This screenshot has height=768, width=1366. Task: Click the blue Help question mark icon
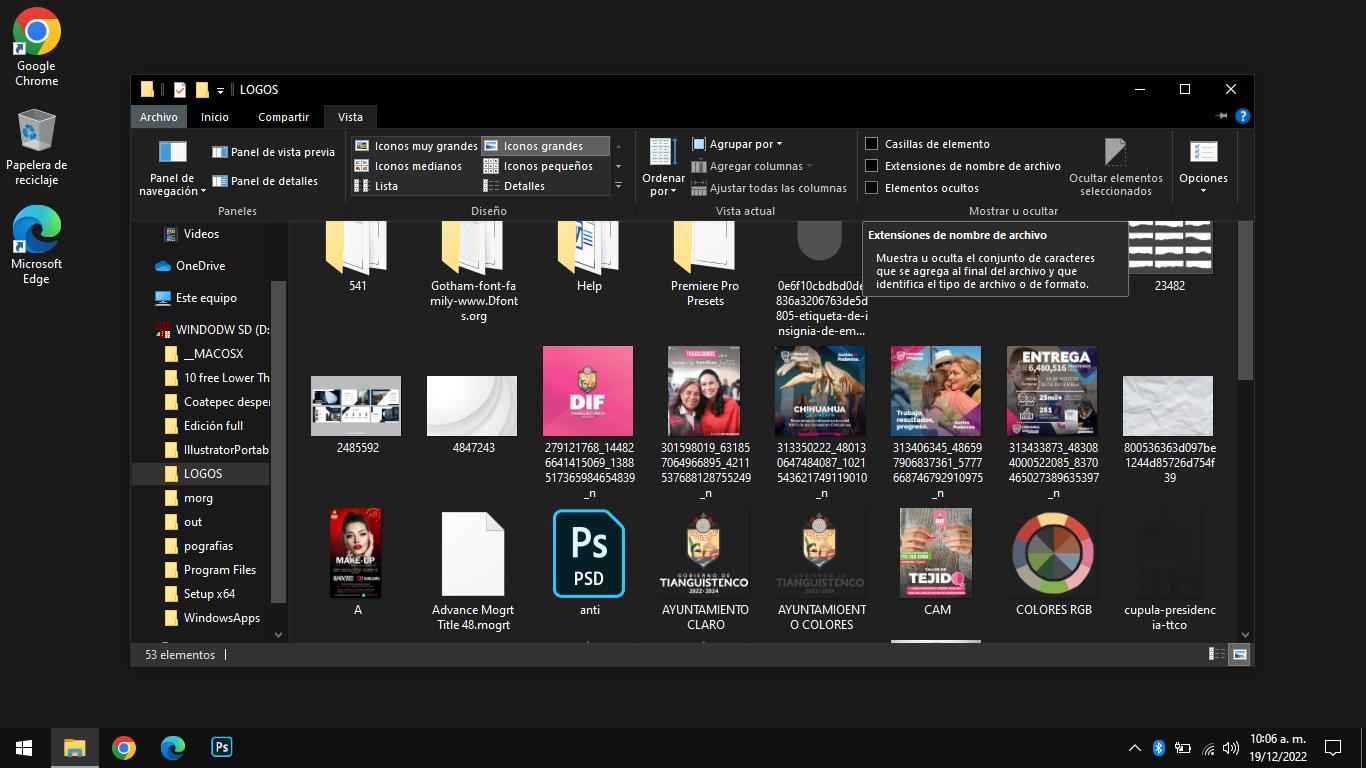tap(1242, 116)
